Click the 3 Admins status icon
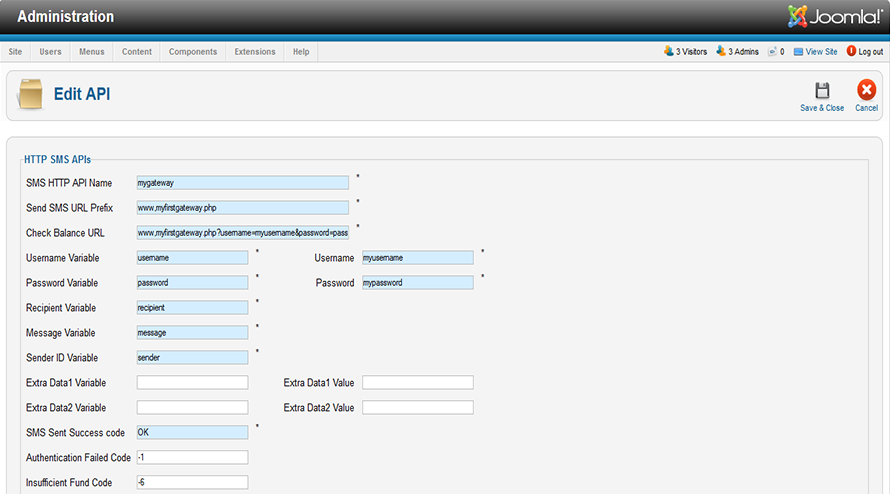 (x=721, y=51)
